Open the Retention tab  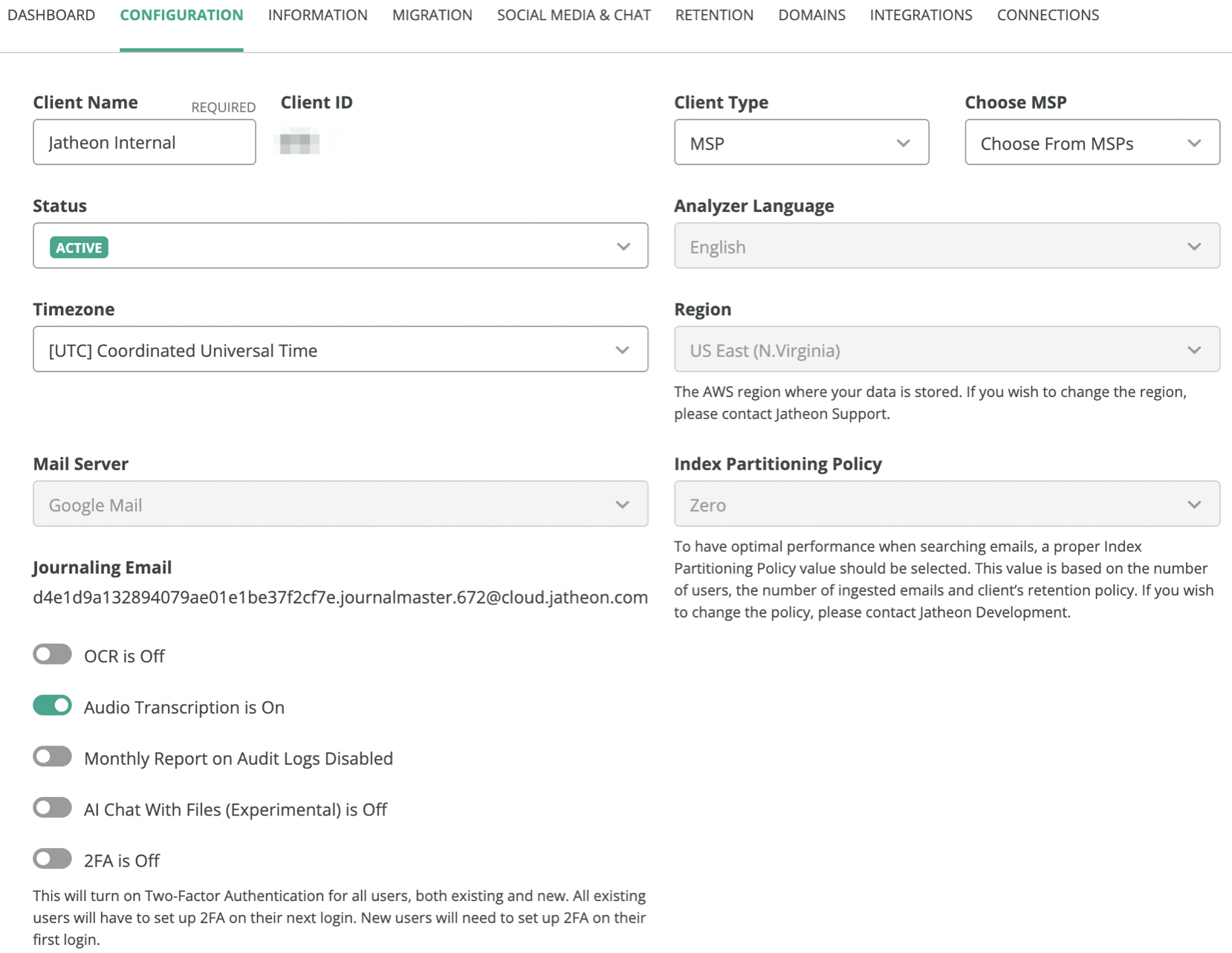click(714, 15)
